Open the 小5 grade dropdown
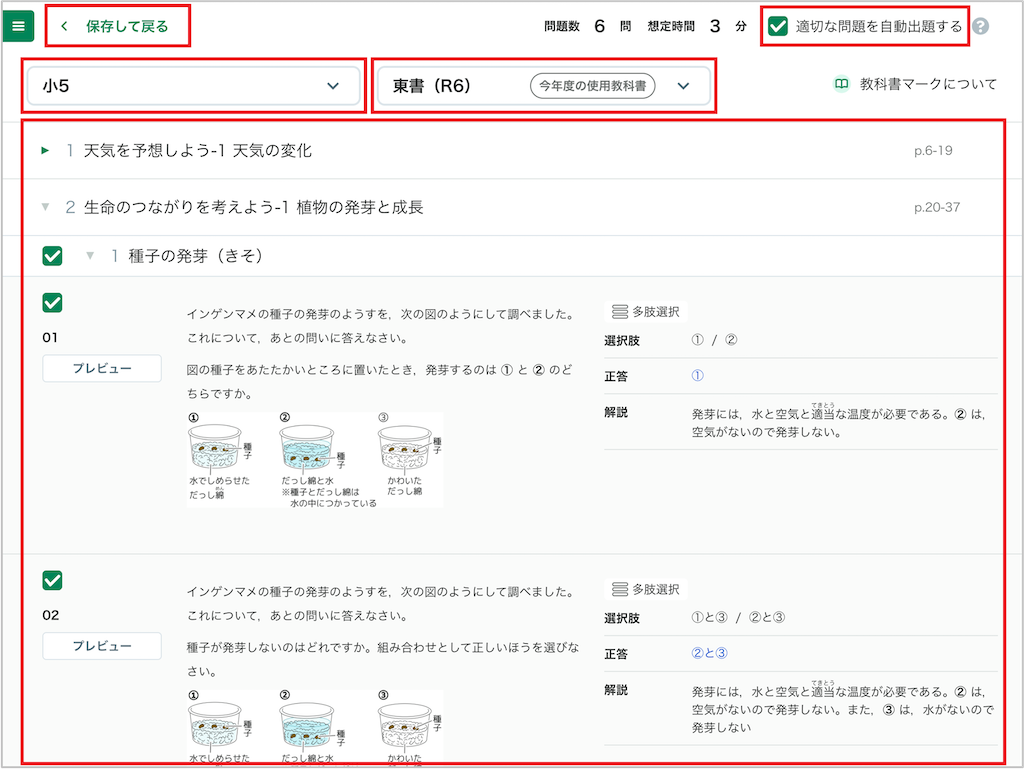Image resolution: width=1024 pixels, height=769 pixels. [x=193, y=86]
